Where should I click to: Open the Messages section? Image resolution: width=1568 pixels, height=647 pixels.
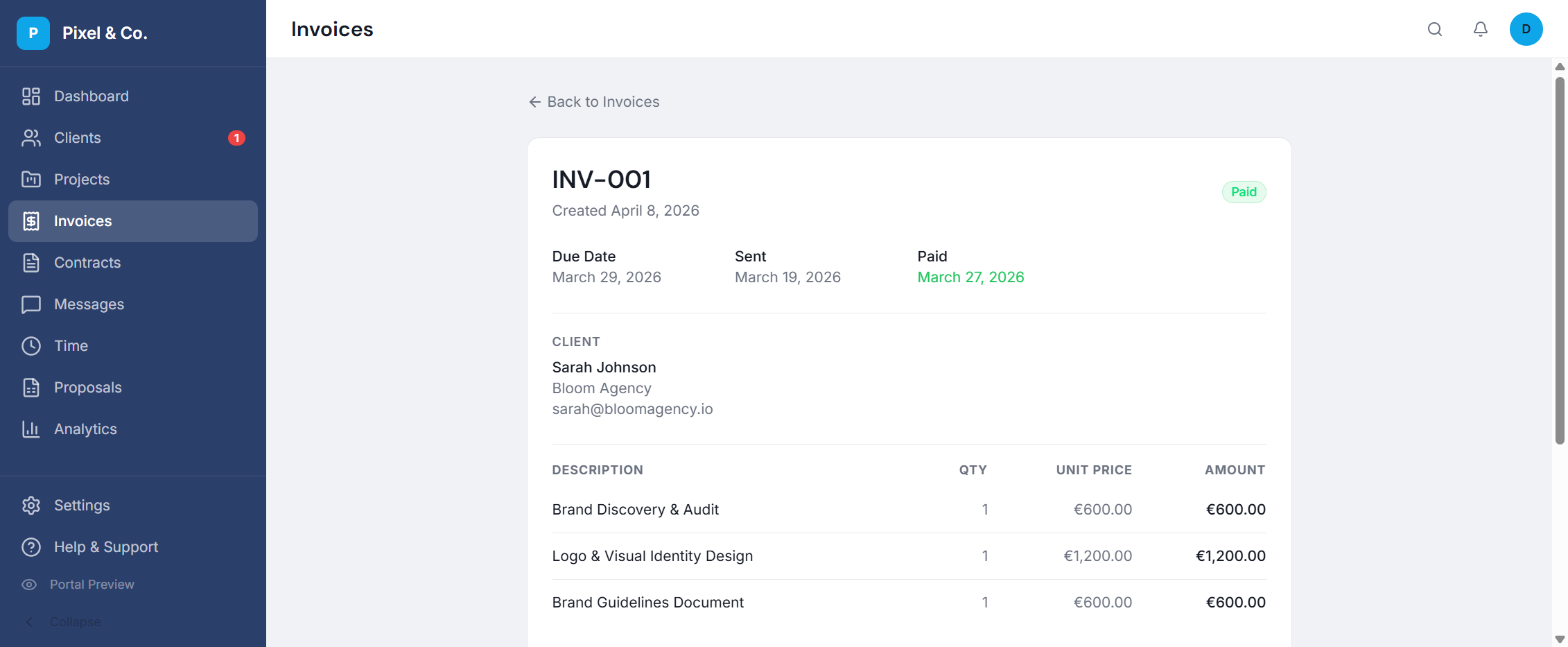point(133,304)
